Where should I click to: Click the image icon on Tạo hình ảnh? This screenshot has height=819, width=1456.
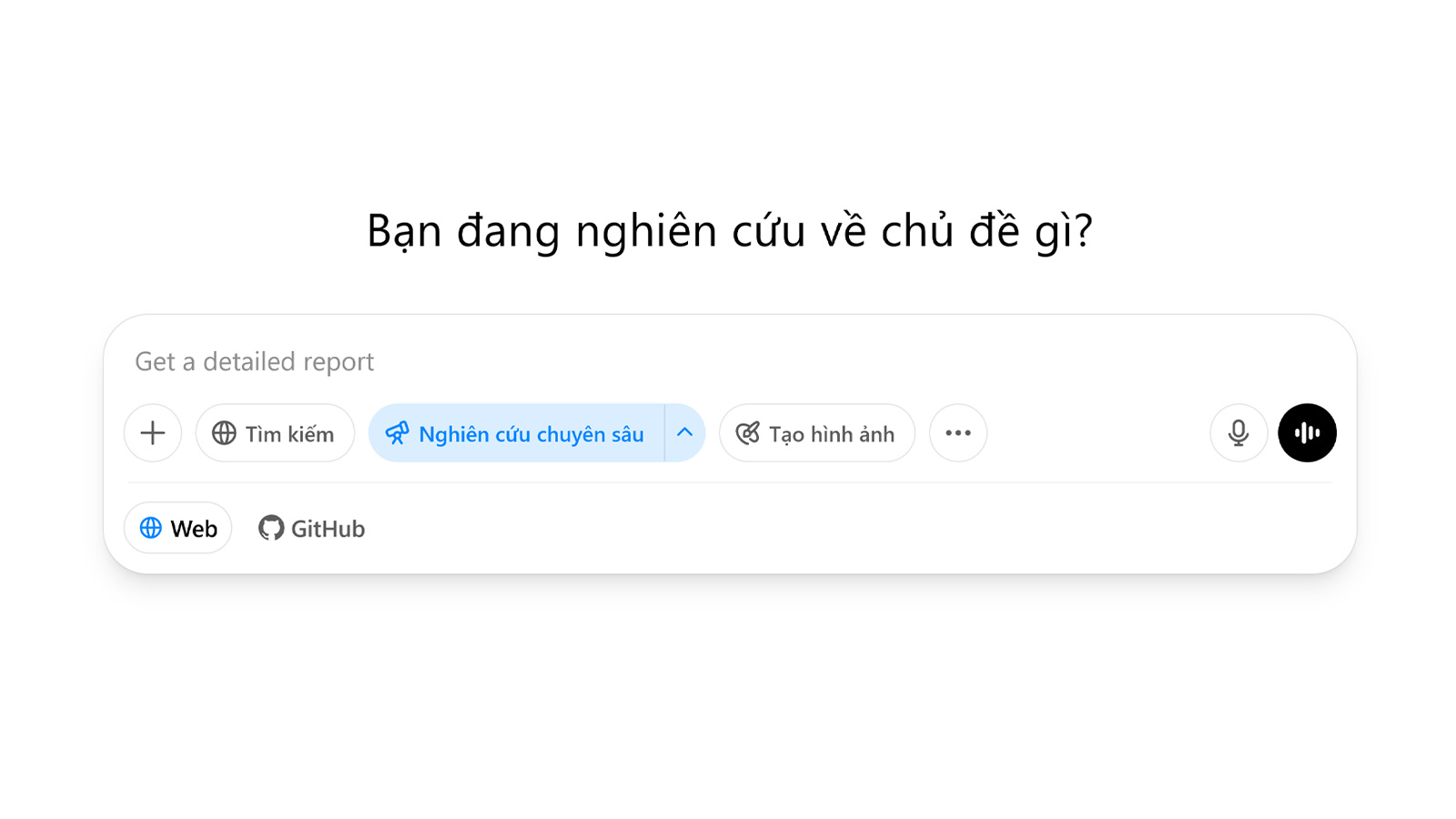point(747,433)
